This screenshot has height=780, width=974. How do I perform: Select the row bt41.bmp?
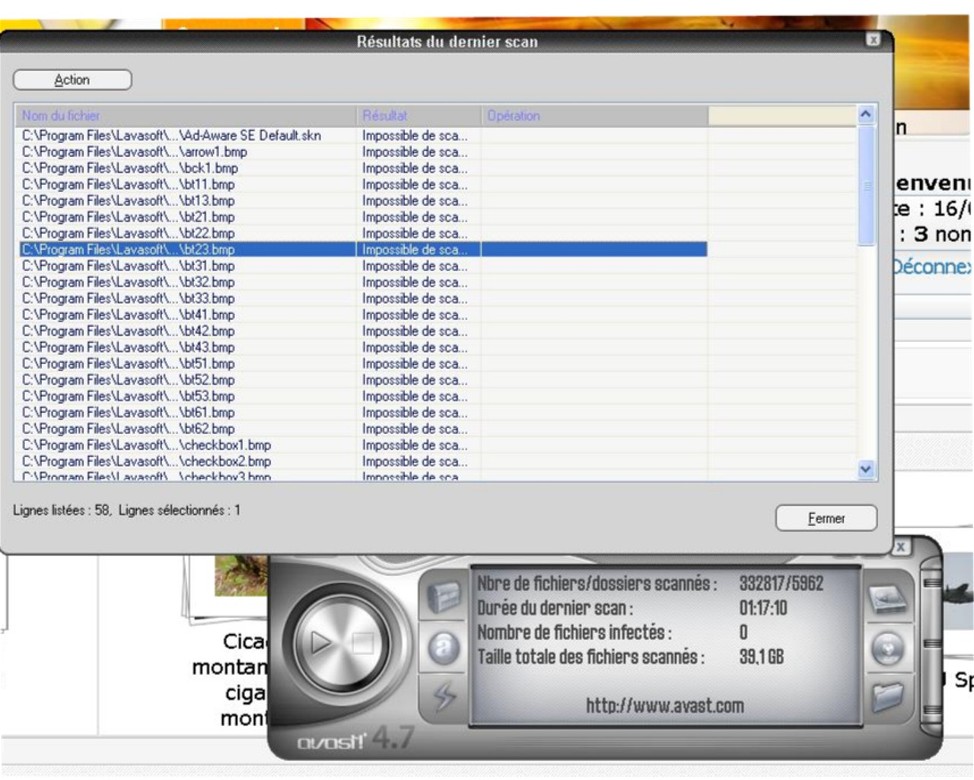pos(363,315)
